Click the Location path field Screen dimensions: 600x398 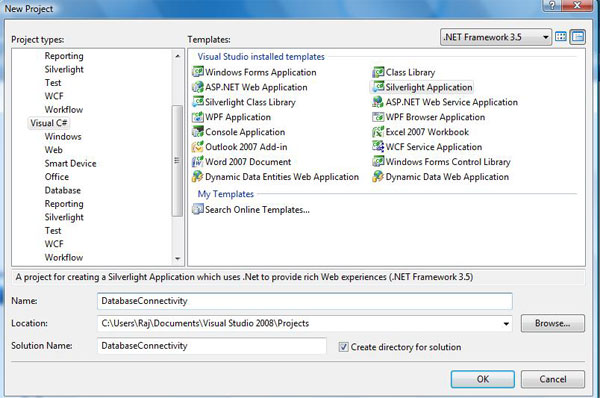pos(305,323)
